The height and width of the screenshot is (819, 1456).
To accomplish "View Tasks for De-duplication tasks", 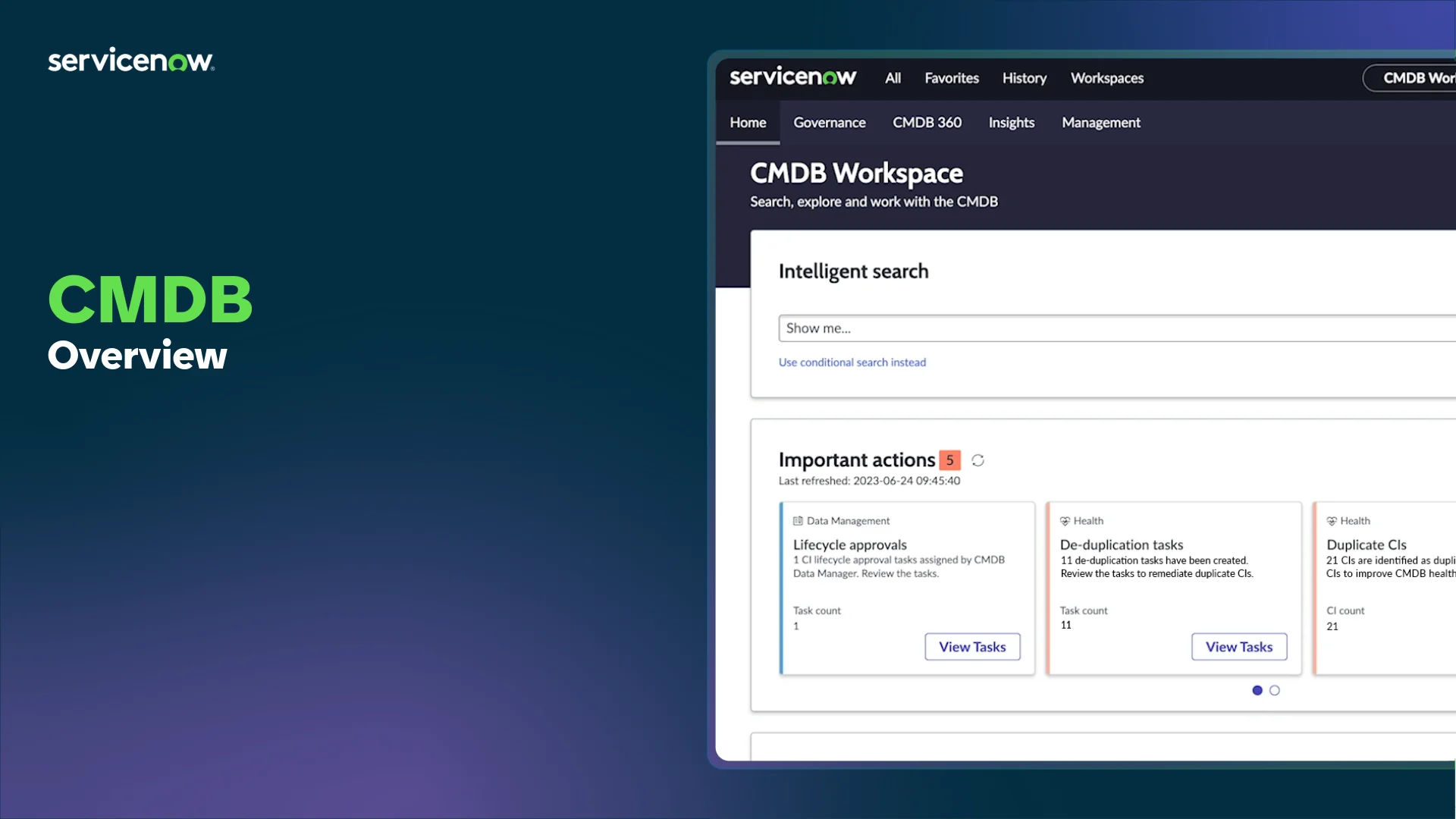I will [x=1239, y=647].
